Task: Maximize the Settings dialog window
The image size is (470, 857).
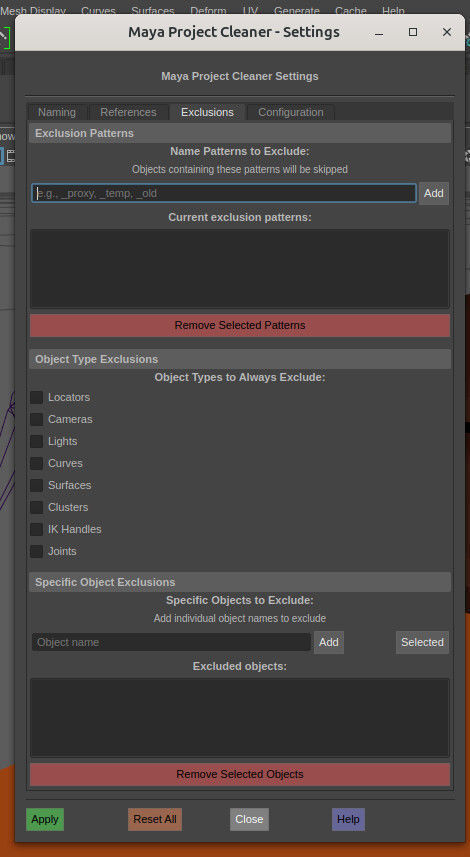Action: (413, 32)
